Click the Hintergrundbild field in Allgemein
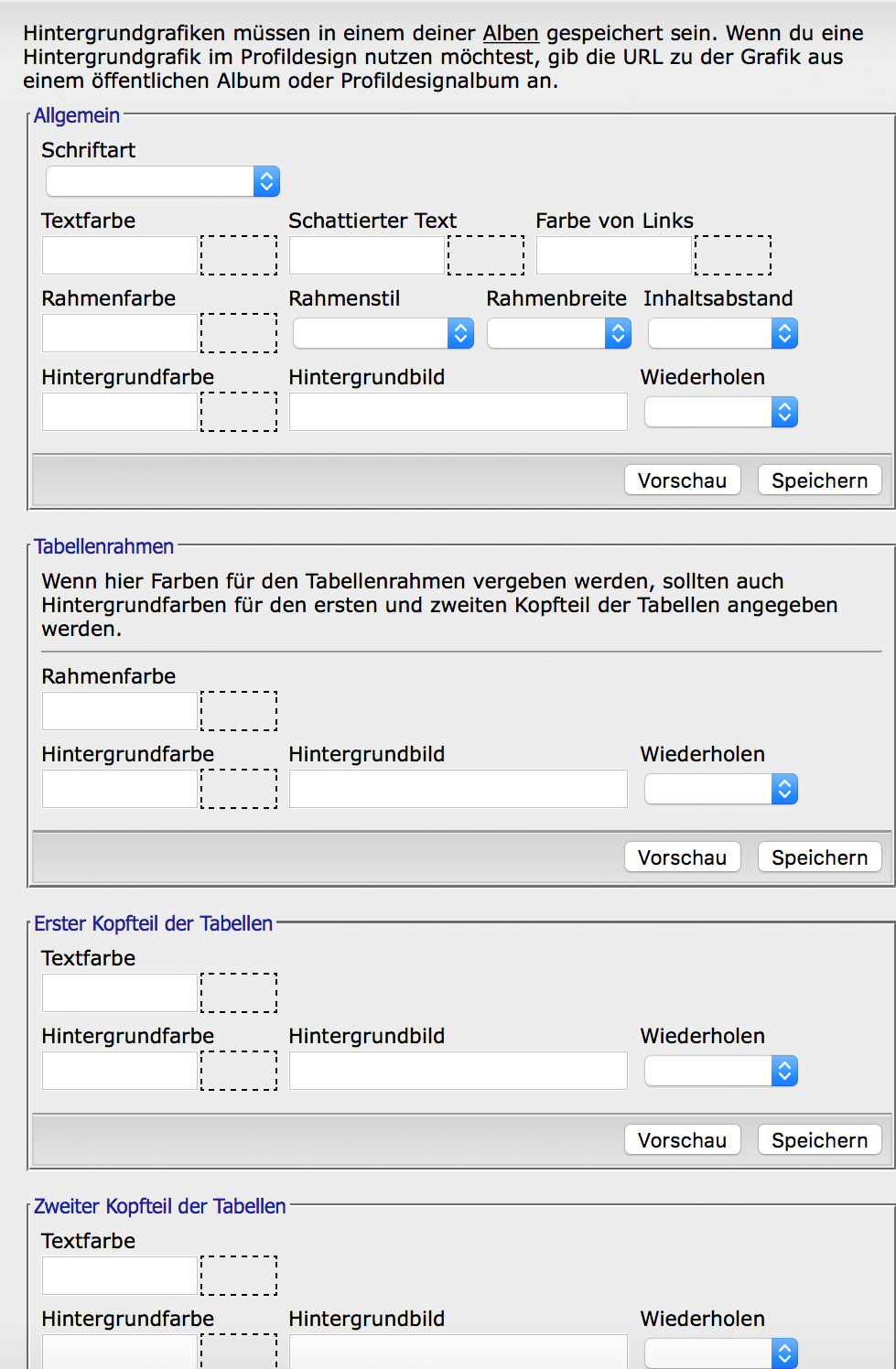The width and height of the screenshot is (896, 1369). pos(459,412)
